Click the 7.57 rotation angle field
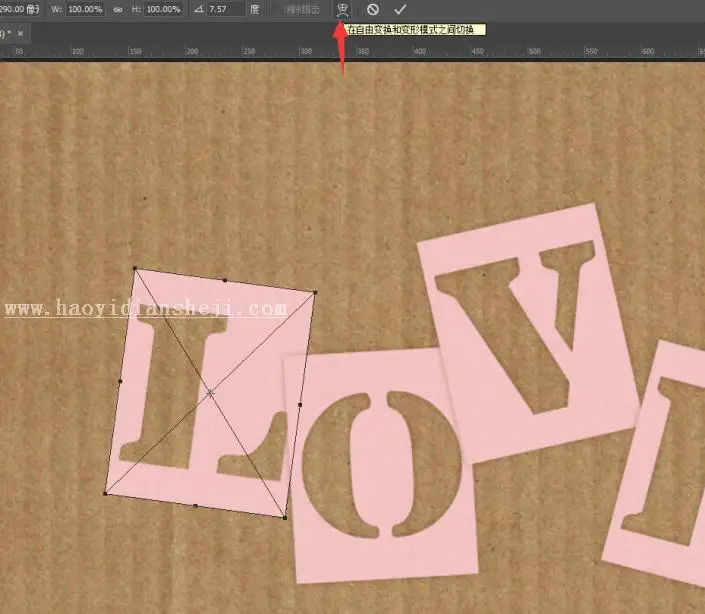The height and width of the screenshot is (614, 705). pyautogui.click(x=226, y=9)
